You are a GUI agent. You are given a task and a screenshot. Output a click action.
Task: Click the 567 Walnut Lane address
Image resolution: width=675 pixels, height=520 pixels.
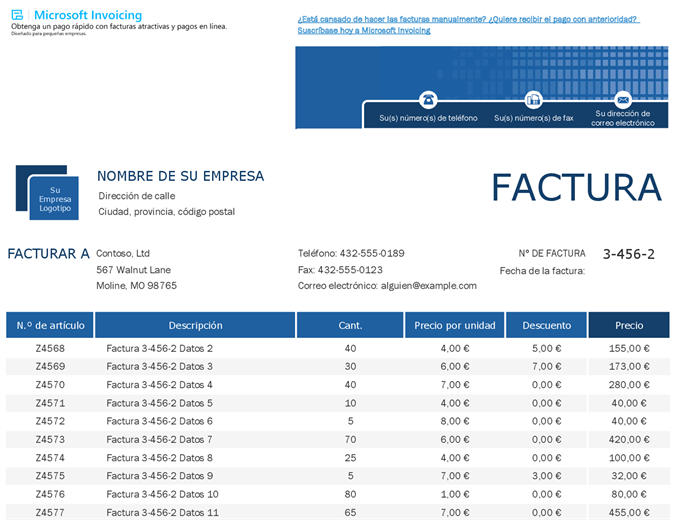pyautogui.click(x=133, y=270)
